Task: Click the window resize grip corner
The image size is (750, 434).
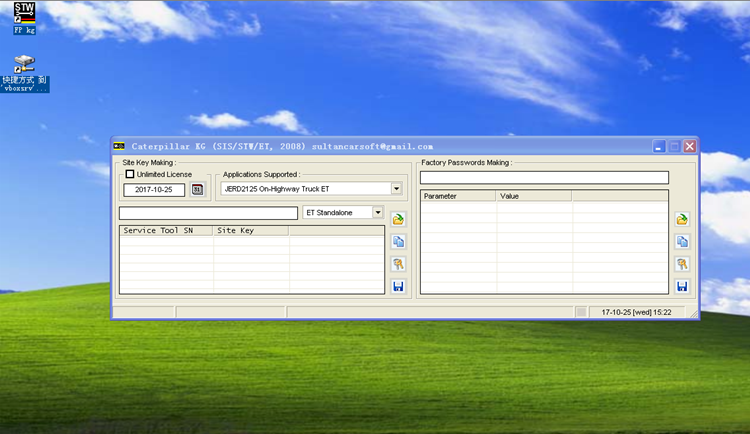Action: point(694,313)
